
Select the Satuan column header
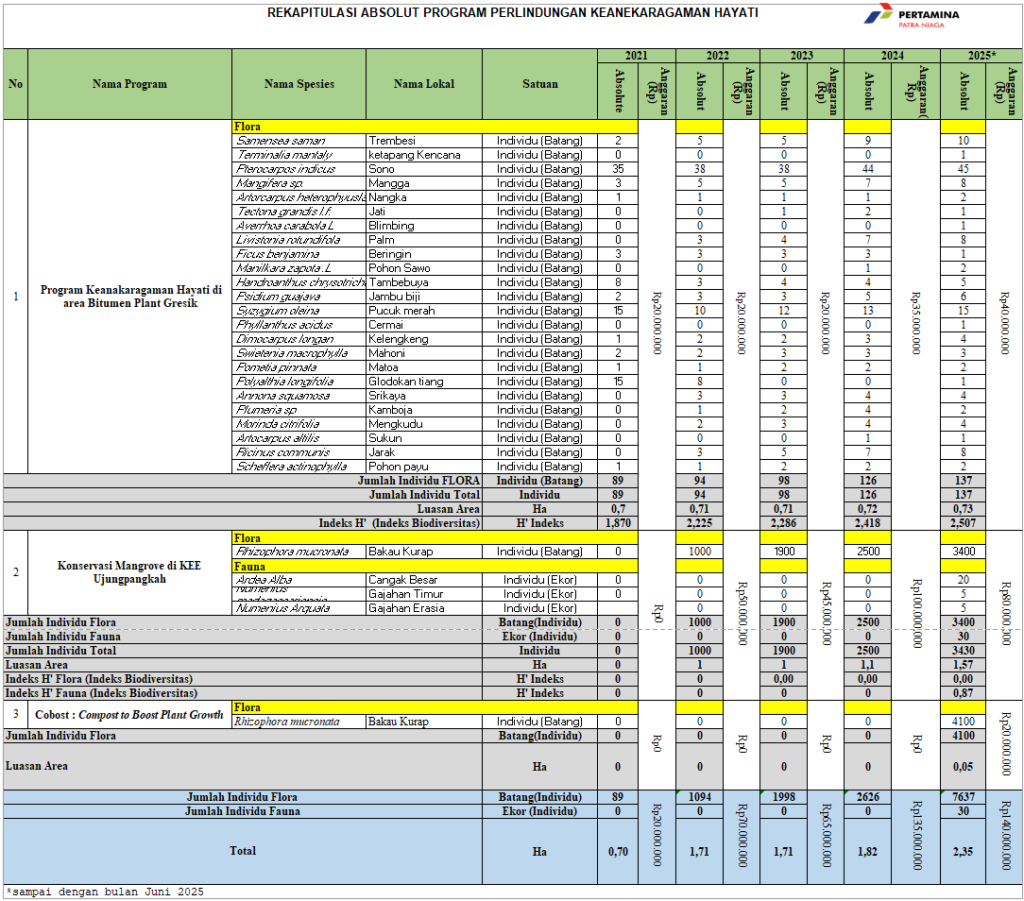click(x=540, y=84)
